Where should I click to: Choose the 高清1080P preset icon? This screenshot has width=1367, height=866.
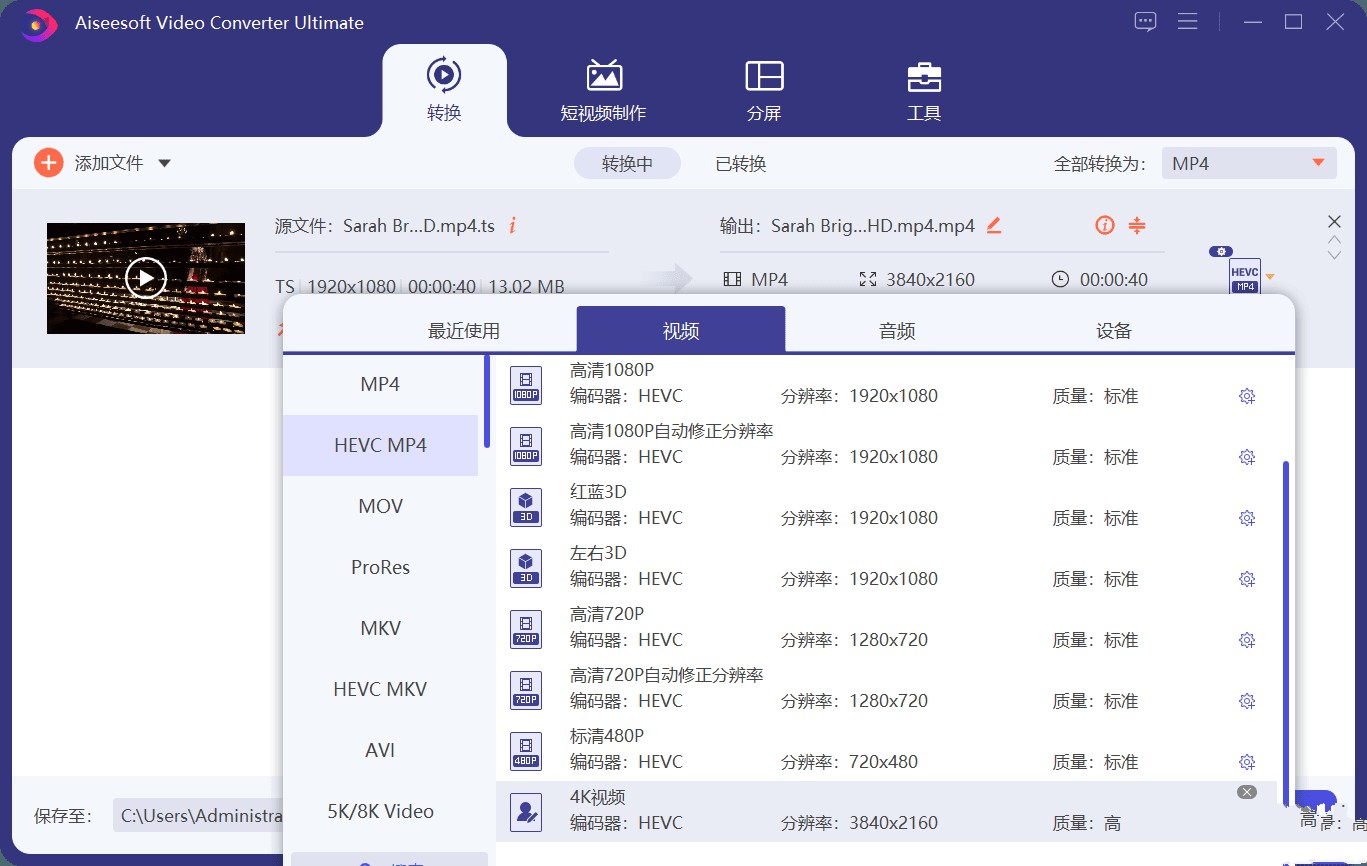click(x=526, y=385)
